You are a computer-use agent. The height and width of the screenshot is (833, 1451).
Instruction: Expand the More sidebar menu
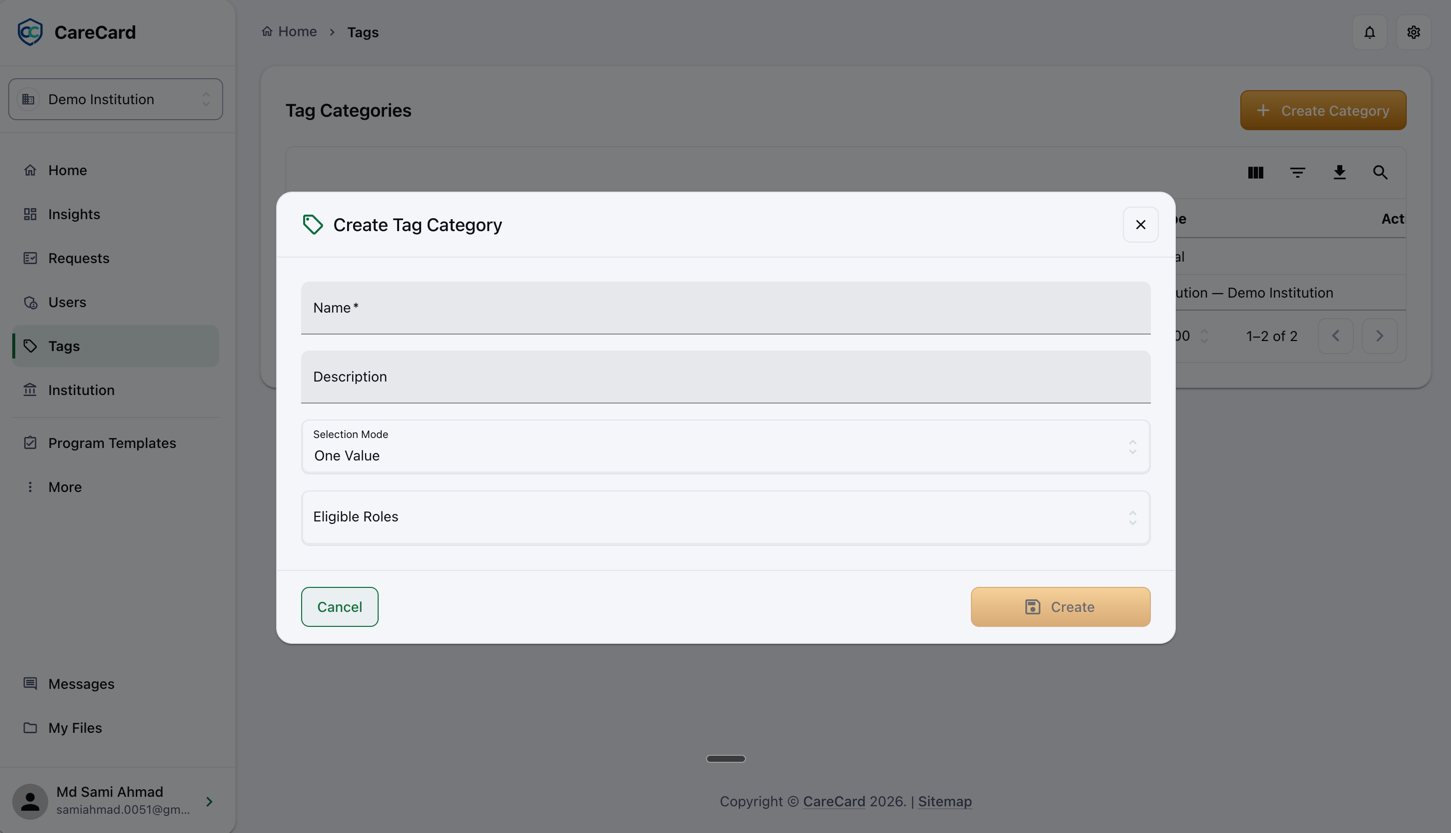pos(116,487)
